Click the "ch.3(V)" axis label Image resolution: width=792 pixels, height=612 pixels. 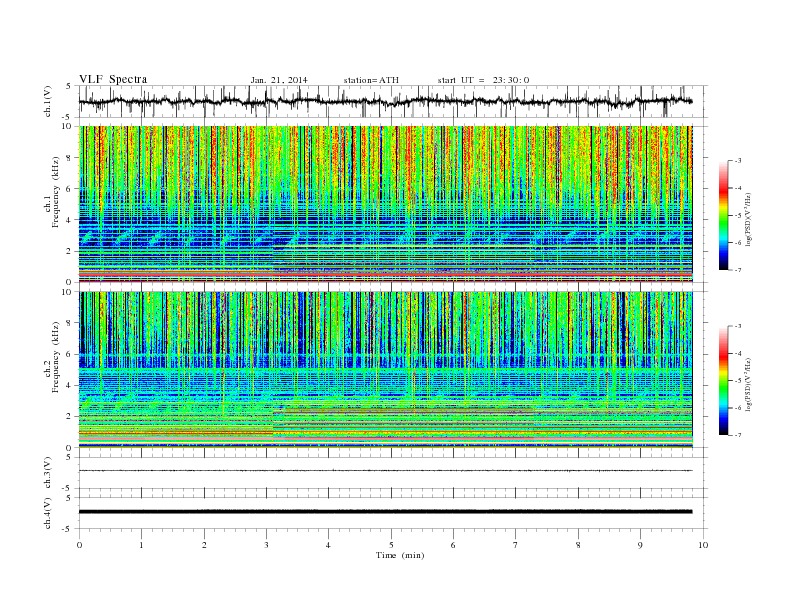pyautogui.click(x=48, y=473)
